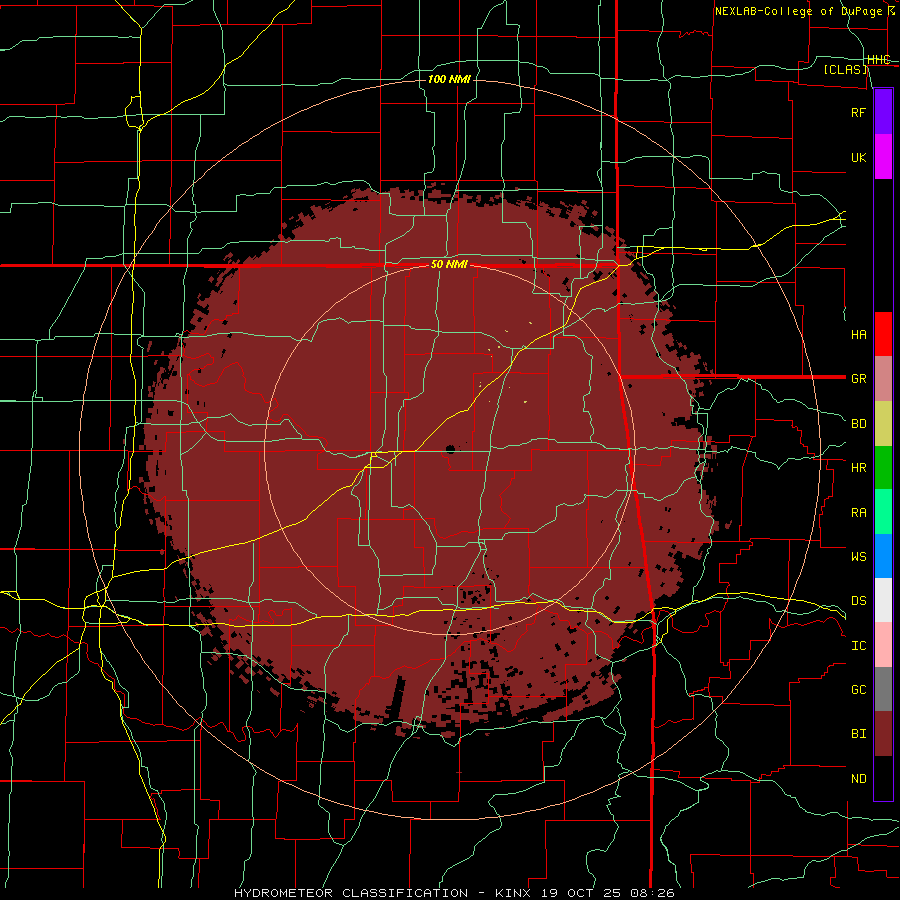Click the purple RF legend color swatch
This screenshot has width=900, height=900.
click(883, 112)
